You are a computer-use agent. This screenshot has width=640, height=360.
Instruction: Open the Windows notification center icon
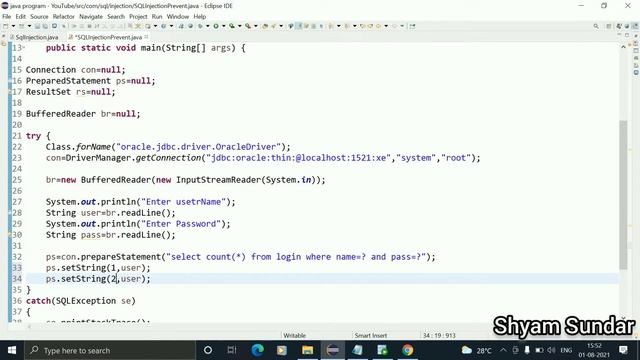point(623,350)
